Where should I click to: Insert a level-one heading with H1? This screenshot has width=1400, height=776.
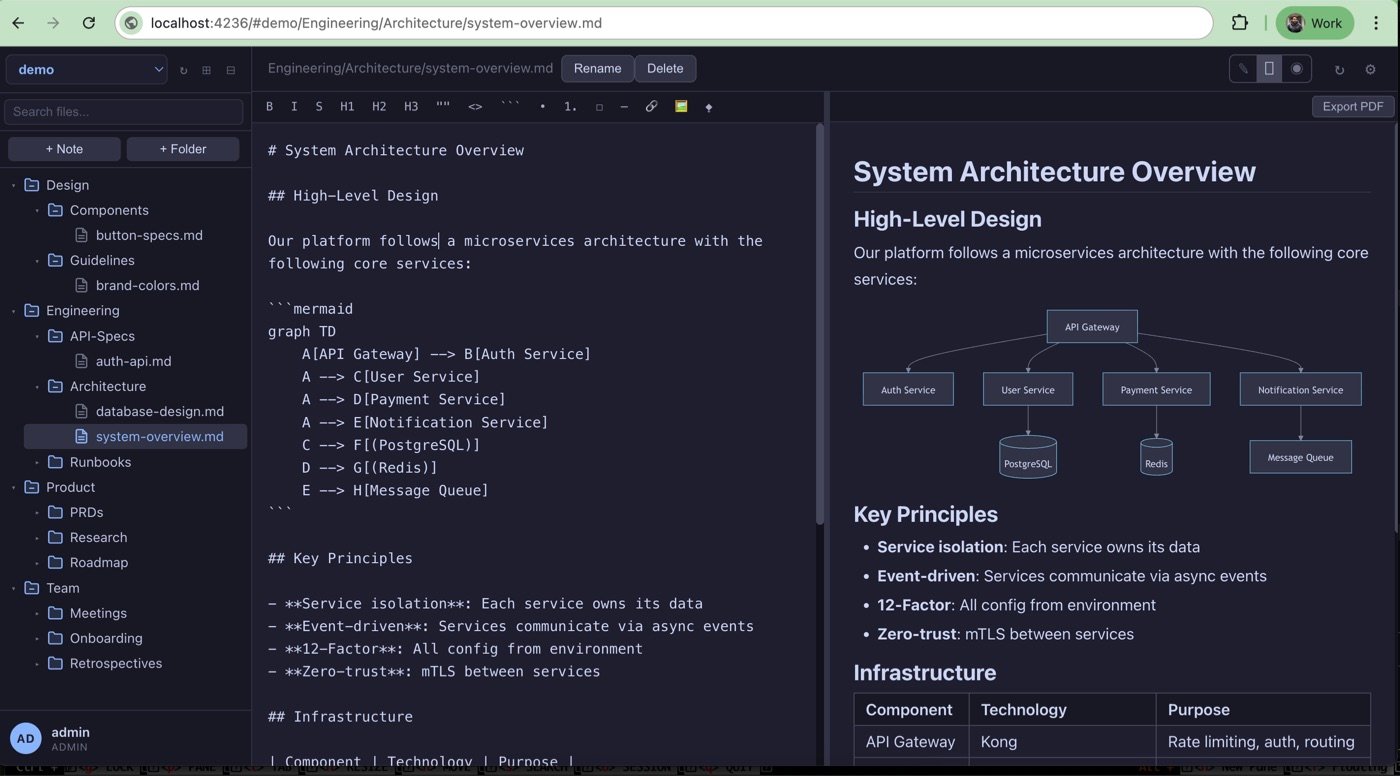347,106
